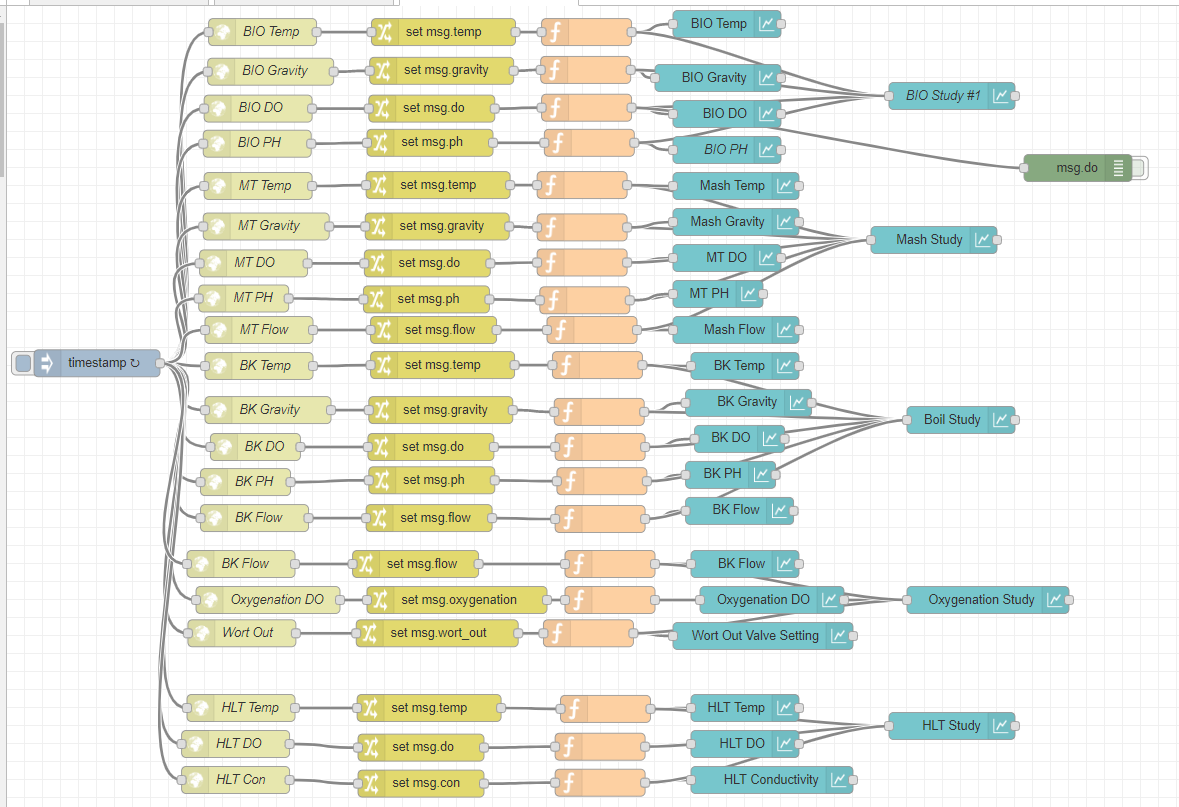Click the set msg.oxygenation change node shuffle icon

pyautogui.click(x=380, y=599)
